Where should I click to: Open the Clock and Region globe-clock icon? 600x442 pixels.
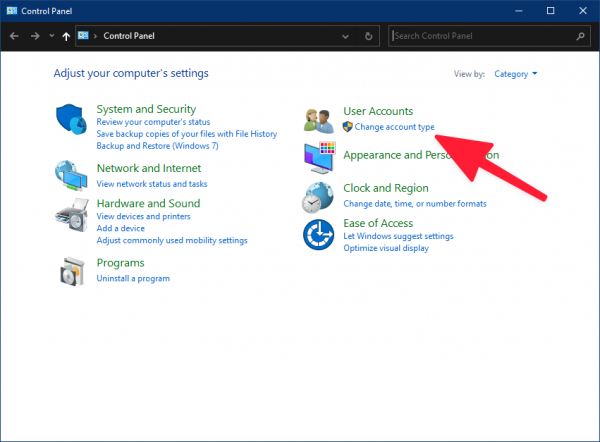tap(318, 197)
